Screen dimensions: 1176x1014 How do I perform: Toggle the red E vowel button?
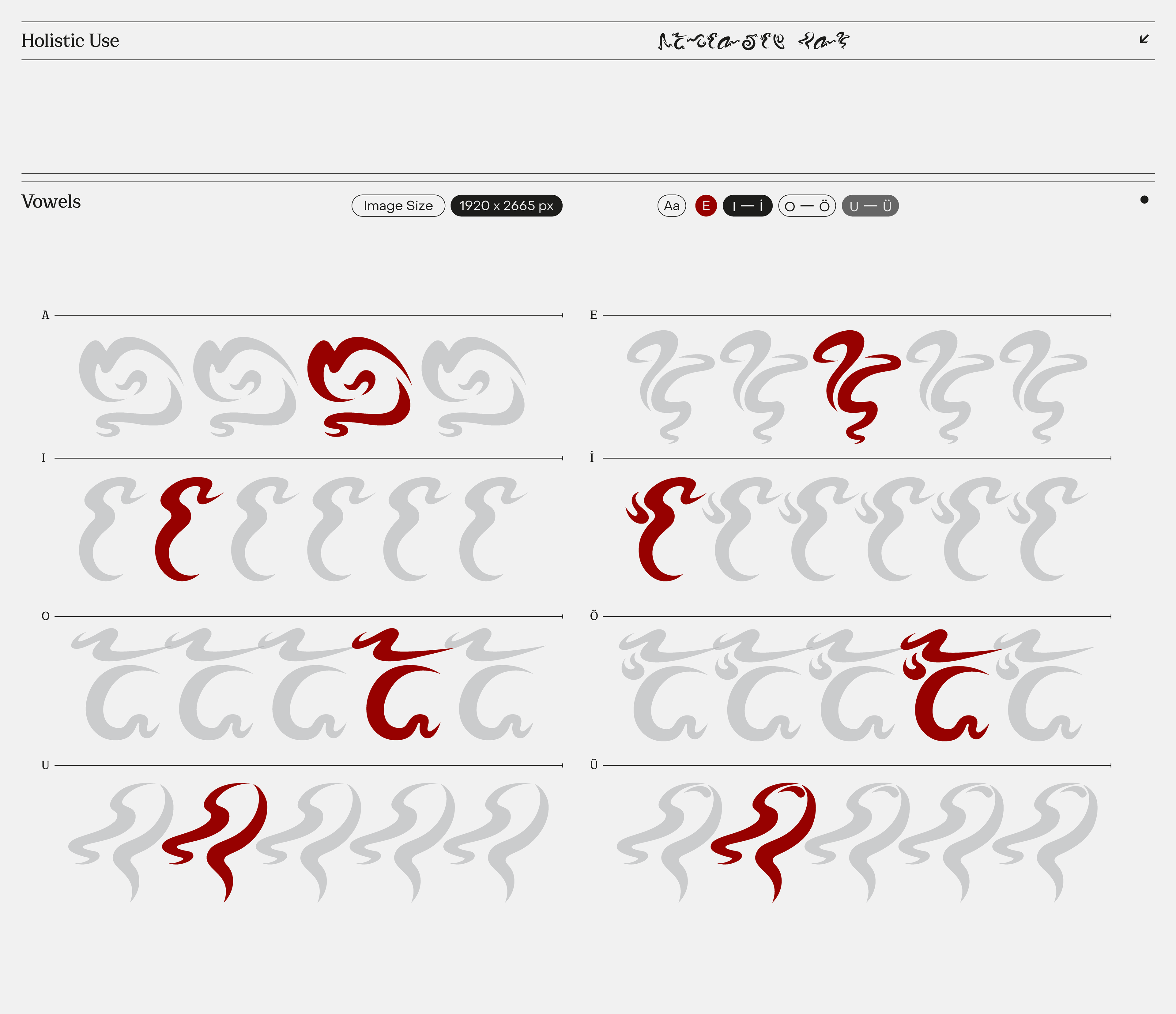click(706, 205)
